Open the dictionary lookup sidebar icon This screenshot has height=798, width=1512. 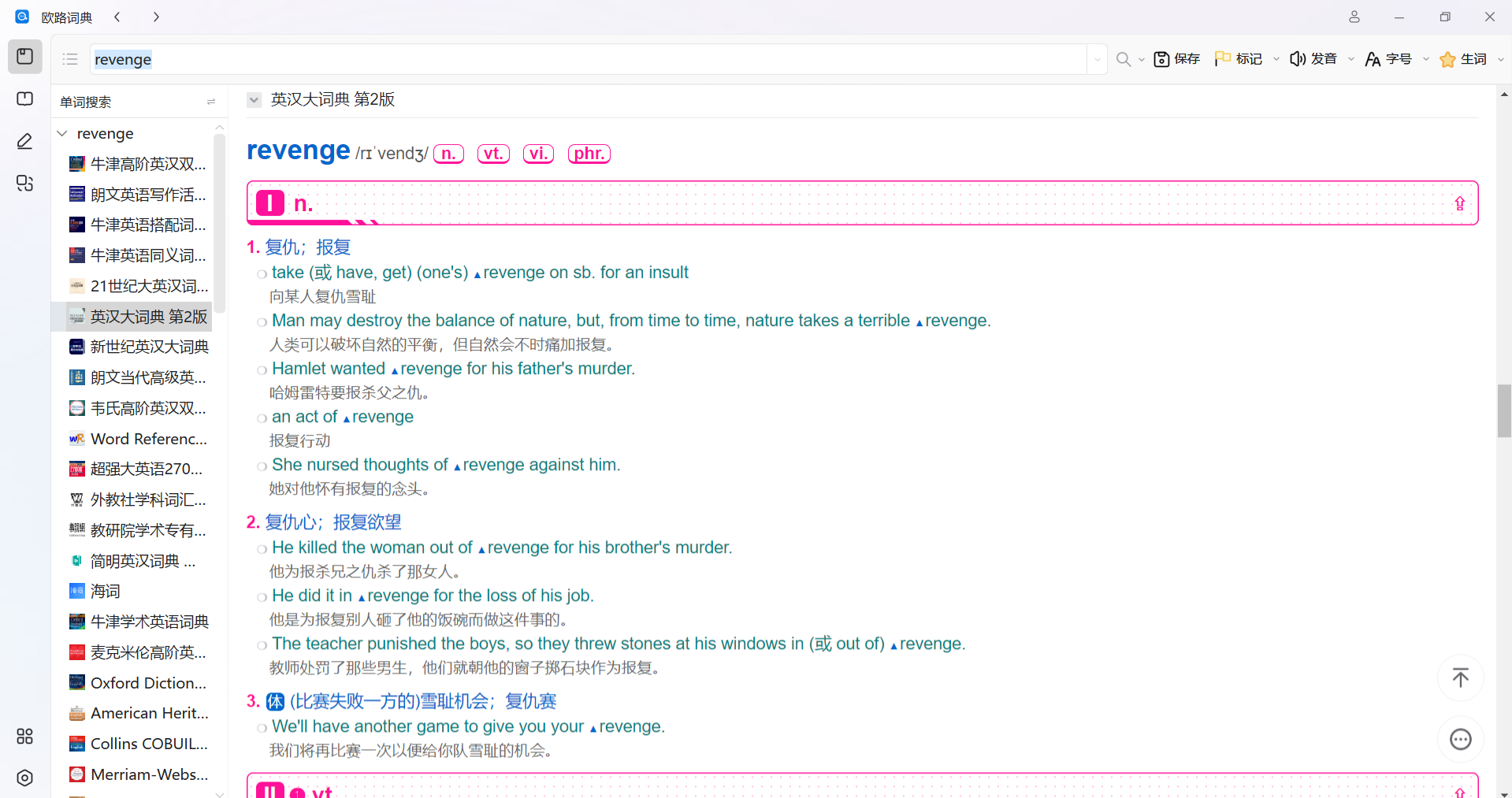[x=25, y=57]
